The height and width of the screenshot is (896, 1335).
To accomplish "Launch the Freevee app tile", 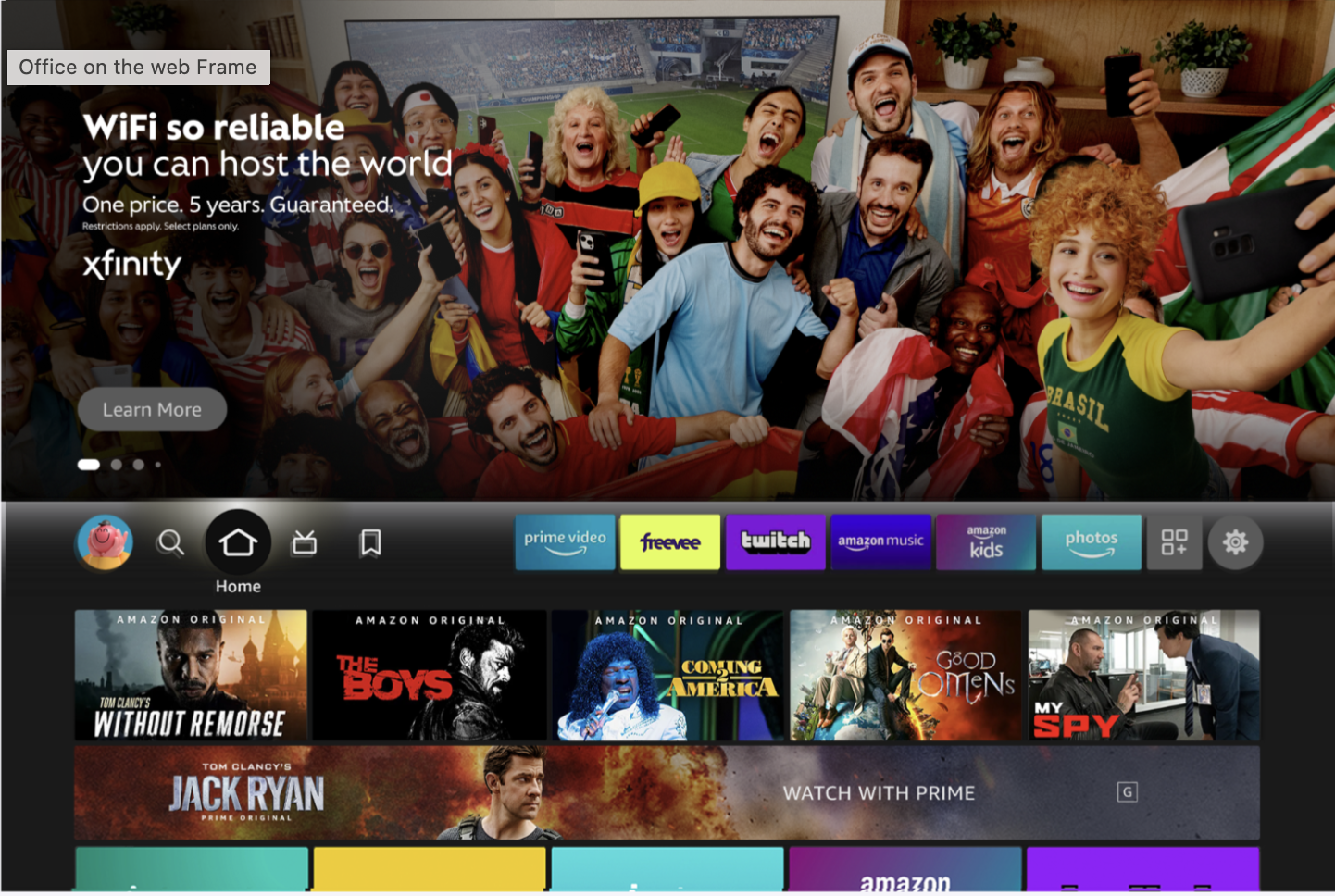I will point(670,542).
